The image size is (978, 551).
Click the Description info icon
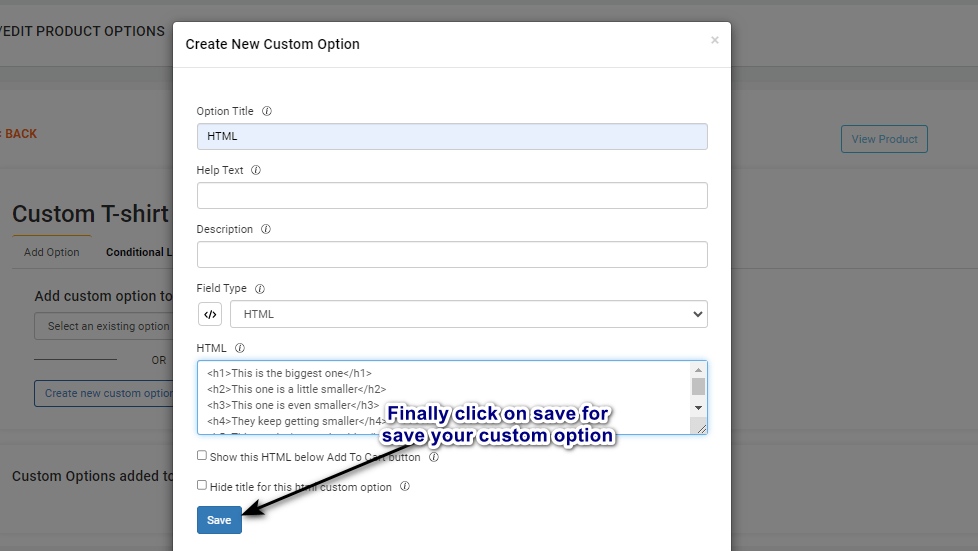point(266,229)
